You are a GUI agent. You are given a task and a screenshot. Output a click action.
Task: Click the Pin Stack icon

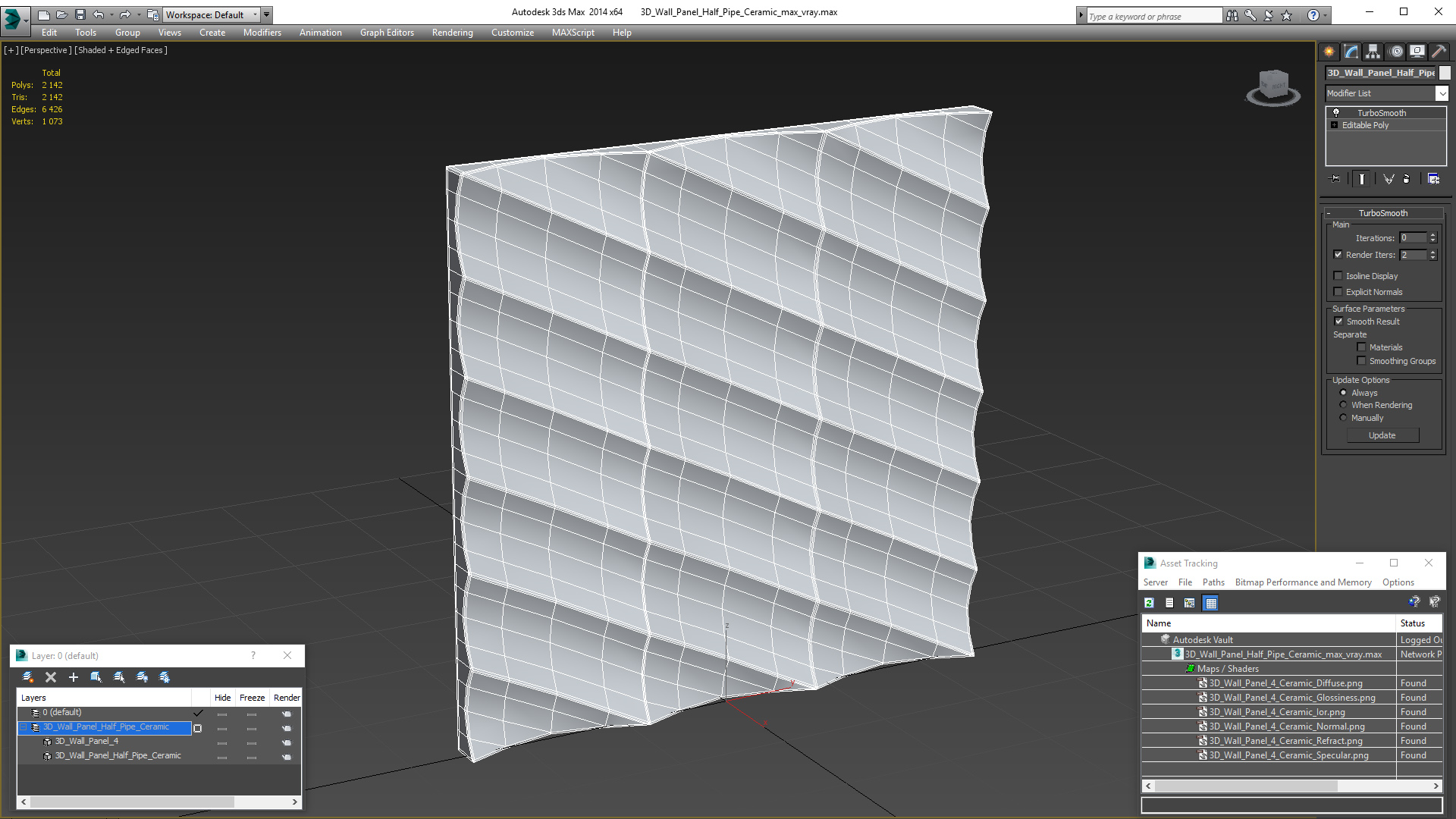pyautogui.click(x=1335, y=179)
